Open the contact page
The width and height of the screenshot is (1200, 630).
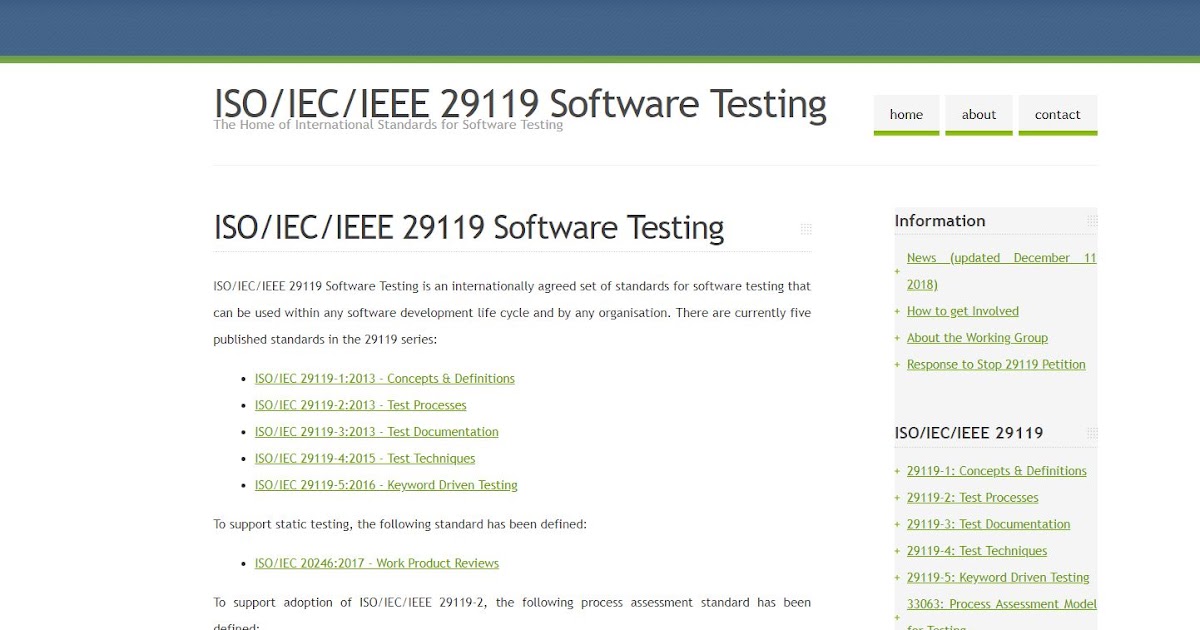coord(1057,114)
